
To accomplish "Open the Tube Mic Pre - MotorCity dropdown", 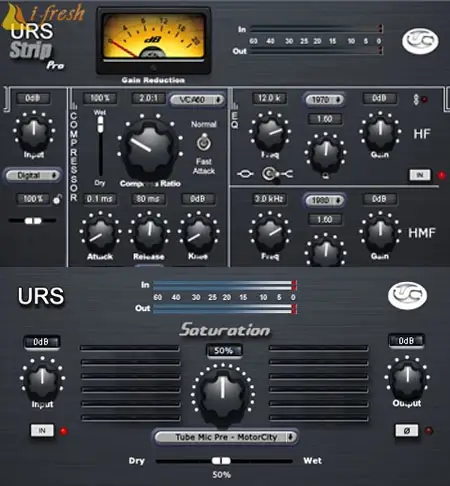I will [x=226, y=437].
